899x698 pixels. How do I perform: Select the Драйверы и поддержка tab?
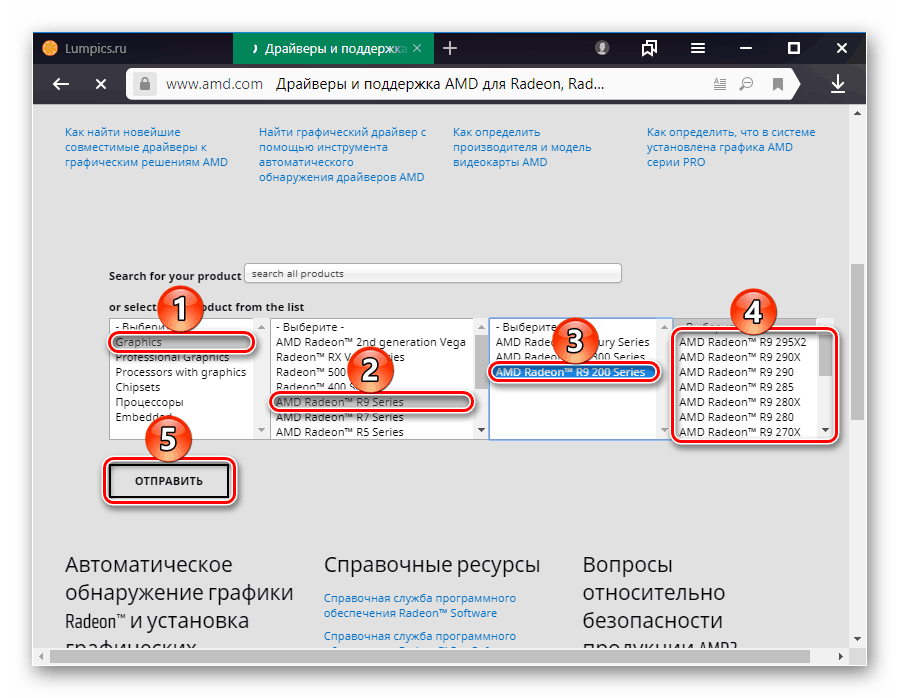pos(334,48)
